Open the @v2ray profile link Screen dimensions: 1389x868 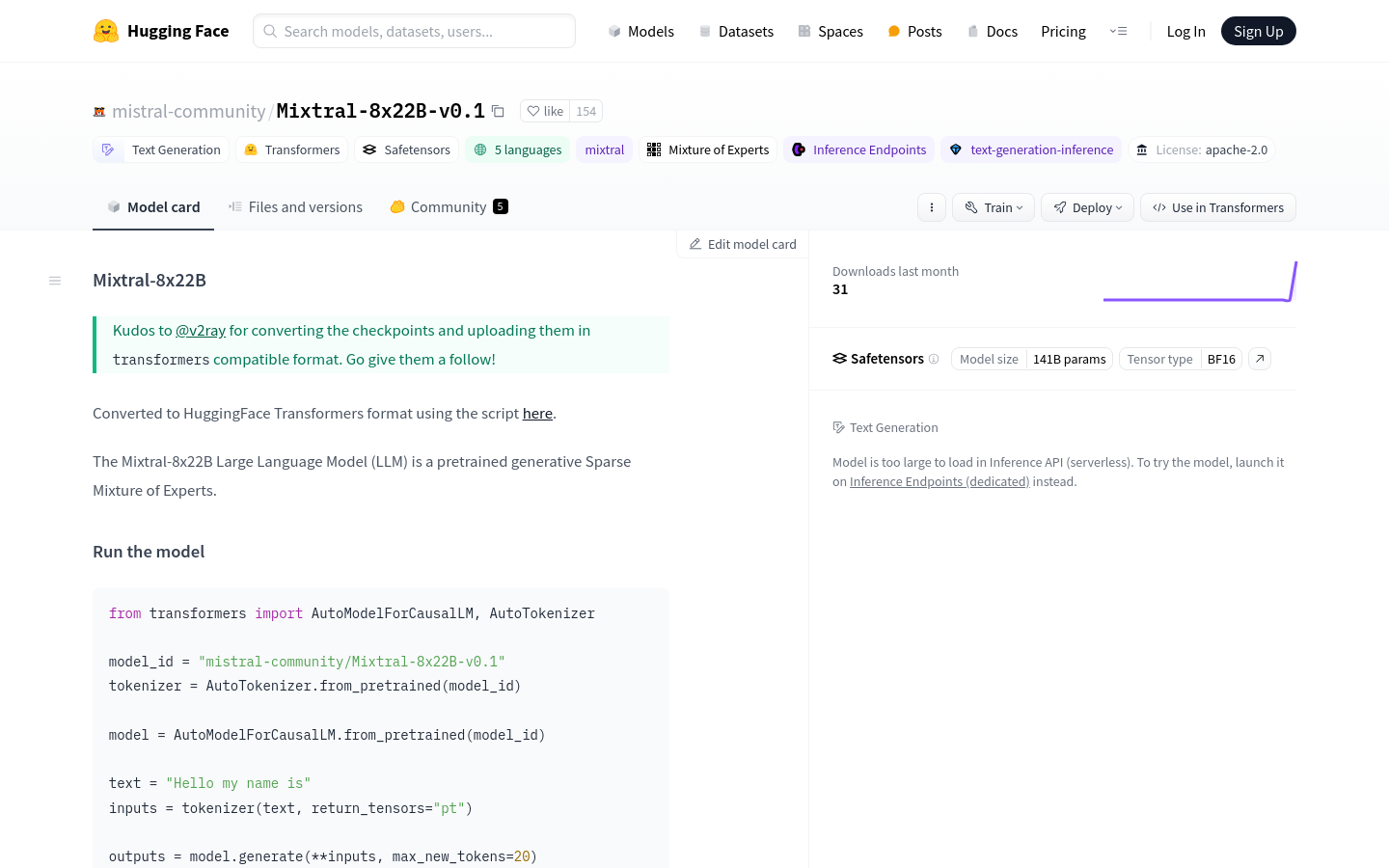201,331
